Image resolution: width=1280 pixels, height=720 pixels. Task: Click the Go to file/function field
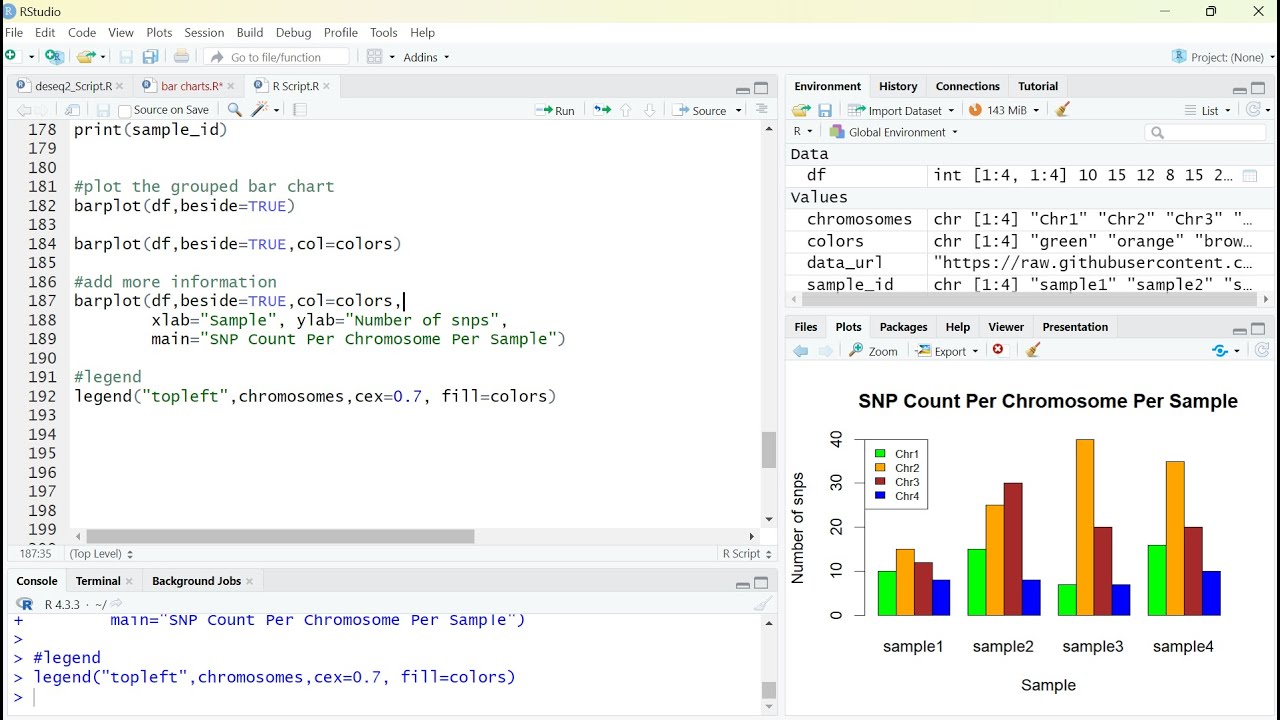276,57
